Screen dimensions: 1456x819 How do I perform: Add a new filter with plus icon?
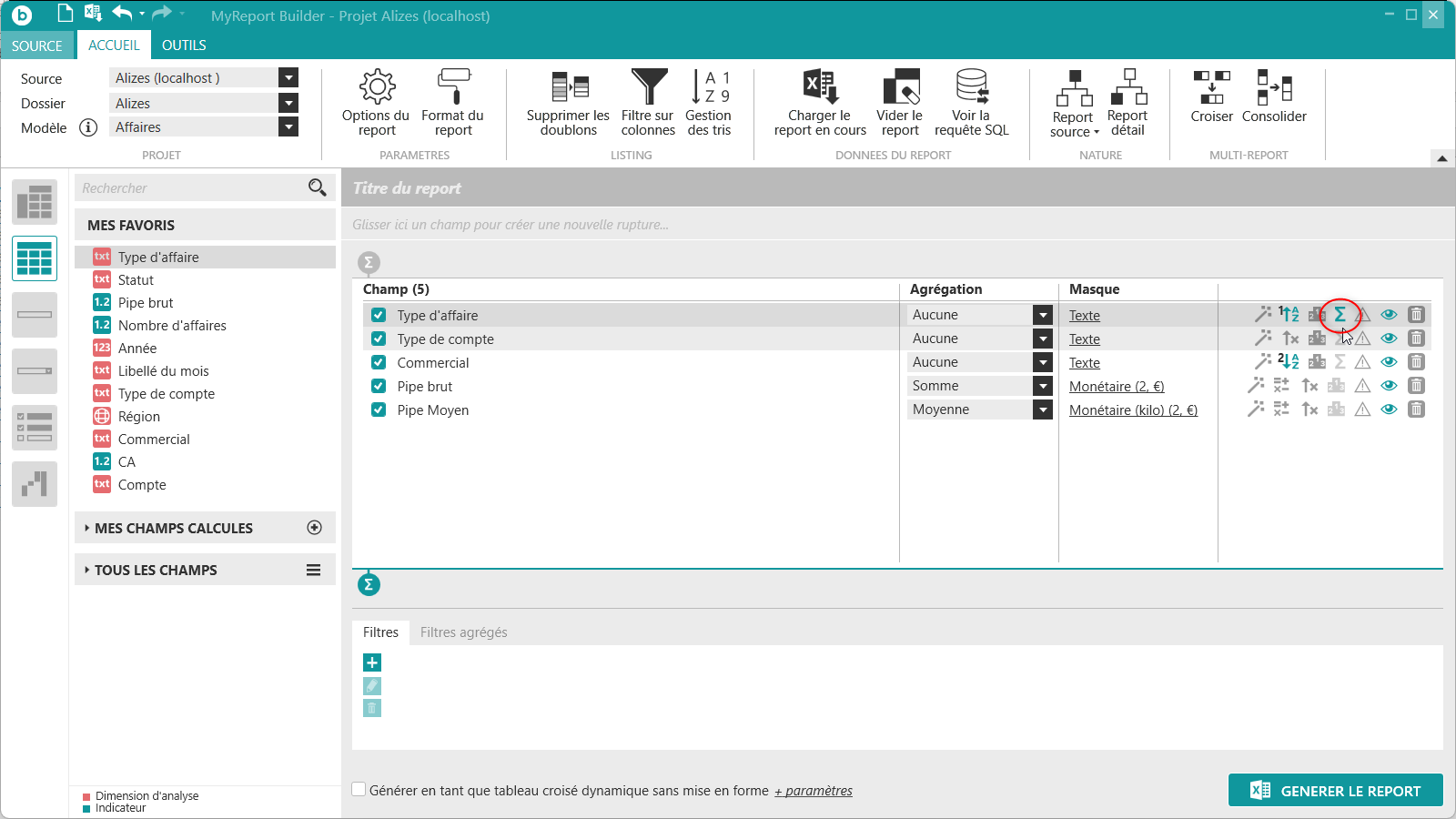[372, 662]
